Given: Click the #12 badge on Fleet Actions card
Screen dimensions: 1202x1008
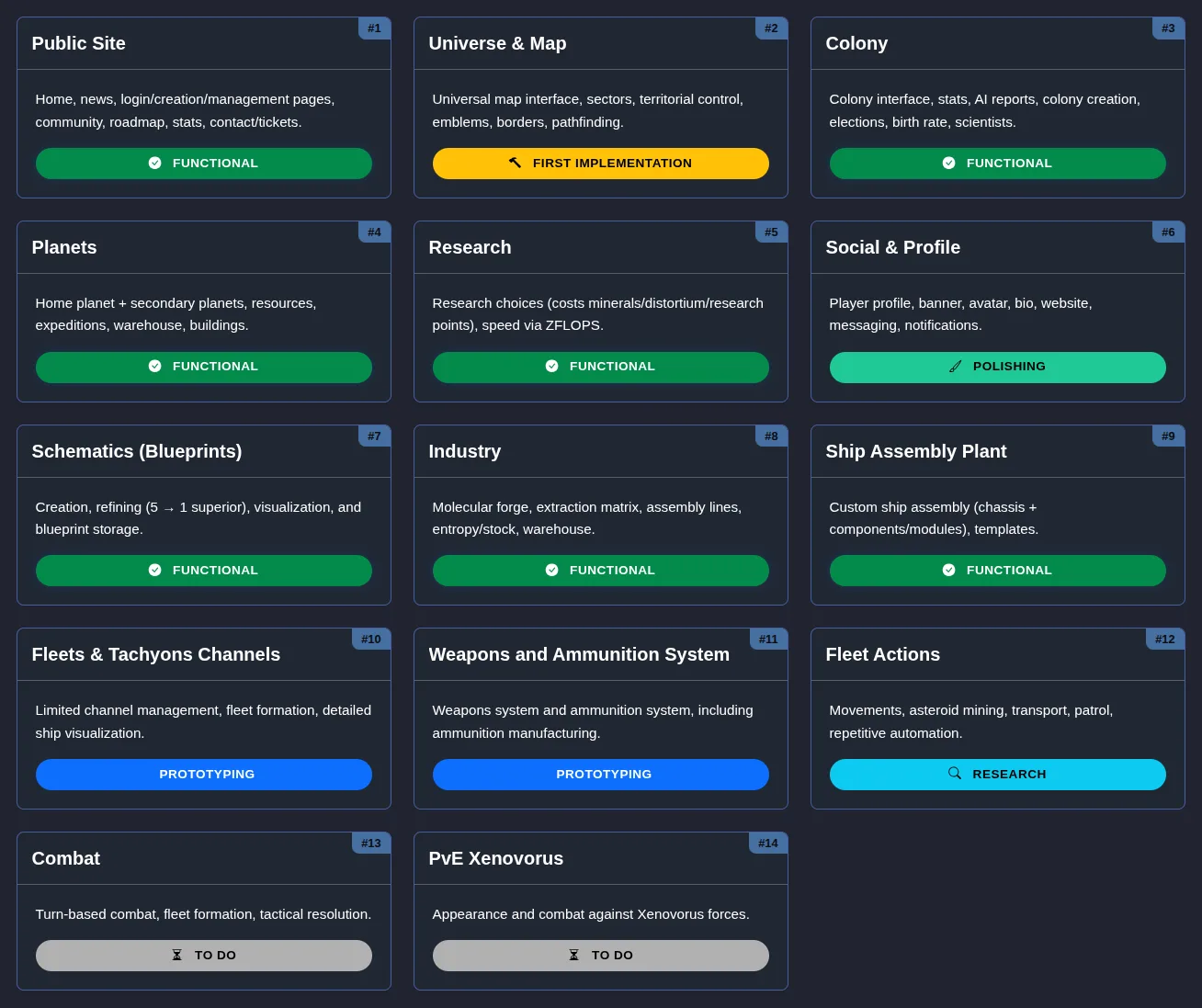Looking at the screenshot, I should click(1165, 640).
